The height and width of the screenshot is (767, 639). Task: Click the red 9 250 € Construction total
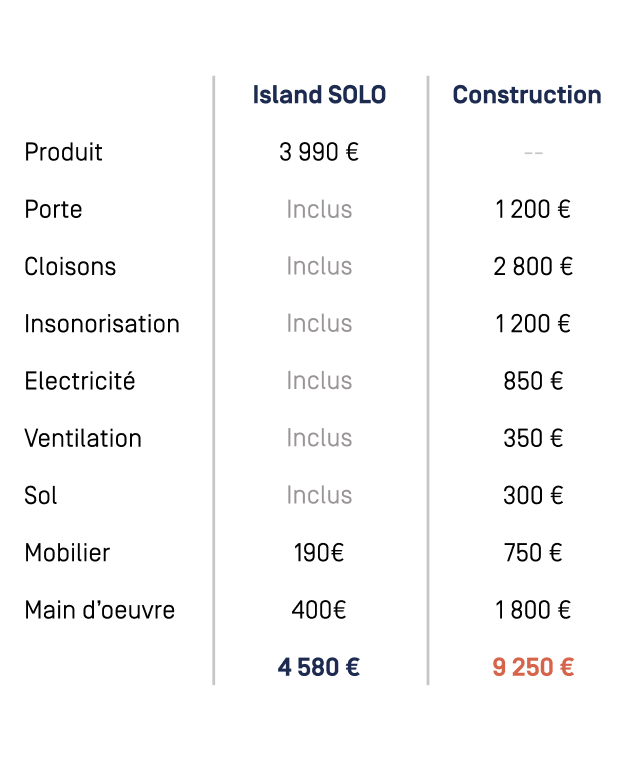tap(533, 667)
